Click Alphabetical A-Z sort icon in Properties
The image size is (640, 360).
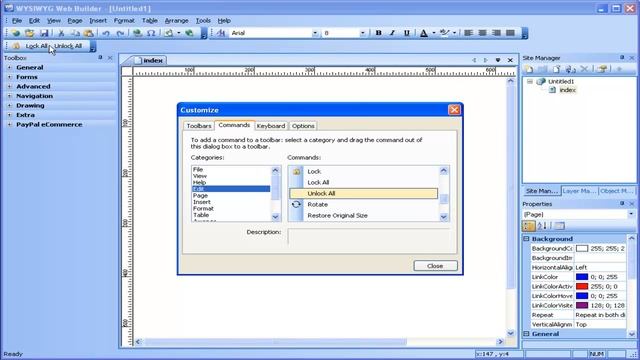pyautogui.click(x=542, y=225)
